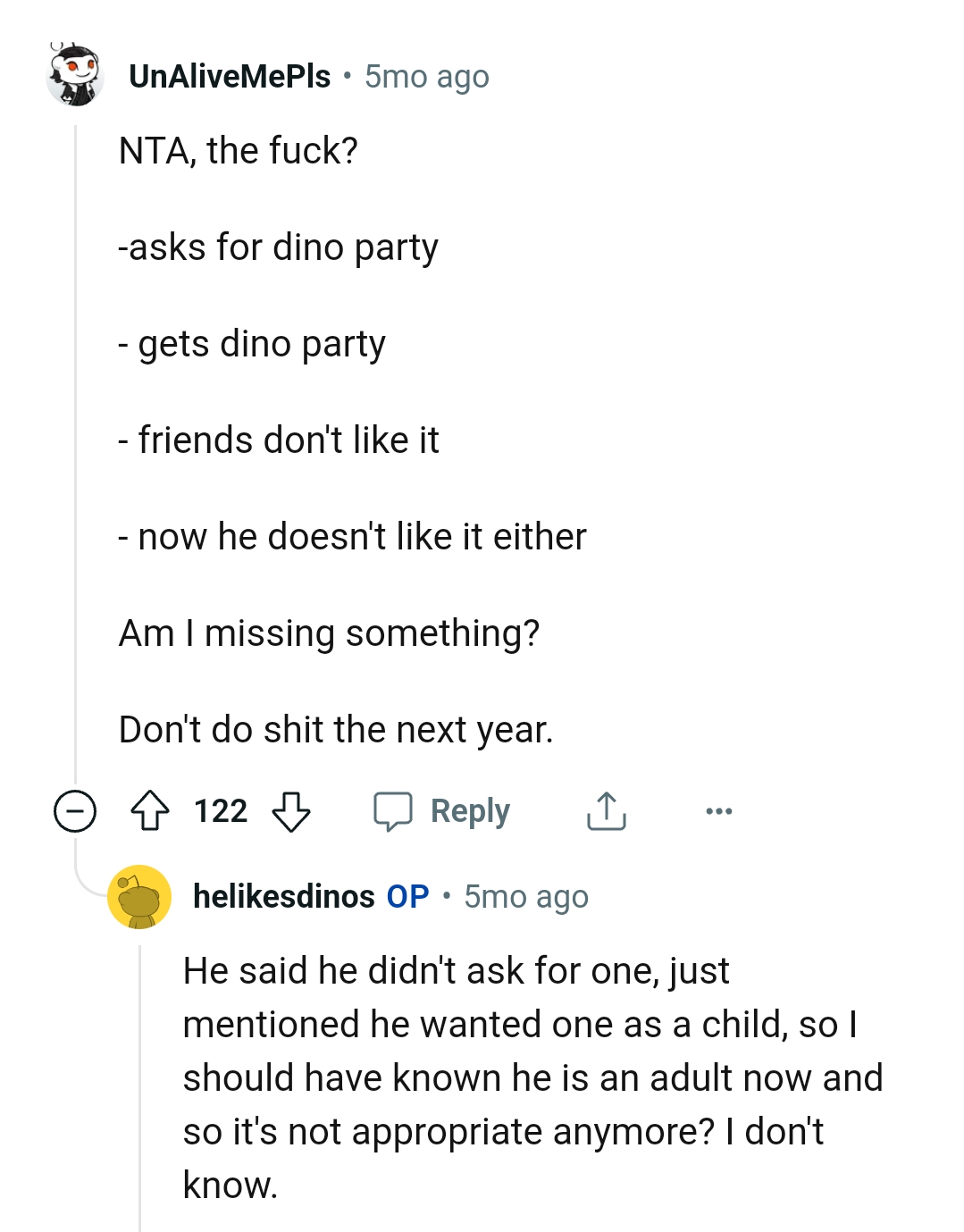Click the upvote arrow next to 122
The height and width of the screenshot is (1232, 964).
tap(152, 811)
